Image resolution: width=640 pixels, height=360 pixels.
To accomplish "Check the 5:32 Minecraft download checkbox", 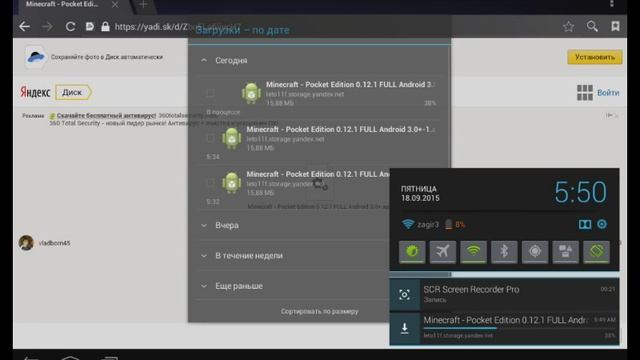I will coord(210,182).
